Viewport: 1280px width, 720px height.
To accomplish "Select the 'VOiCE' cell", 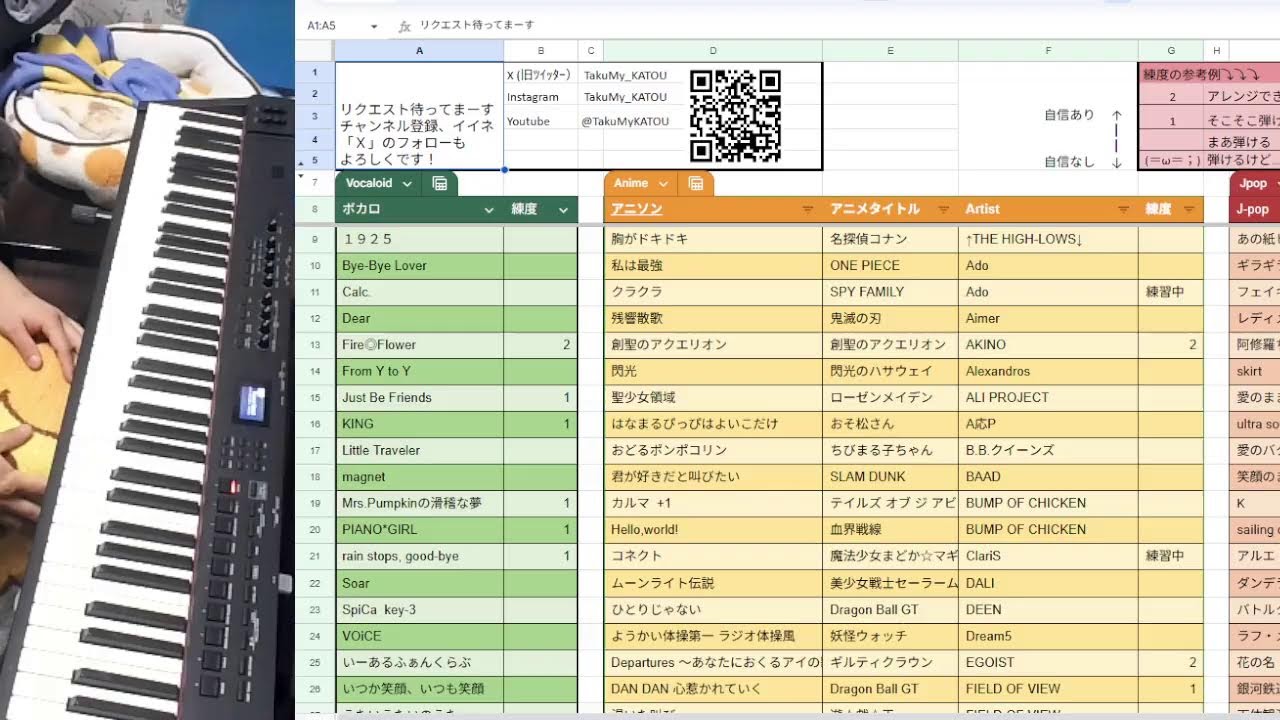I will 419,636.
